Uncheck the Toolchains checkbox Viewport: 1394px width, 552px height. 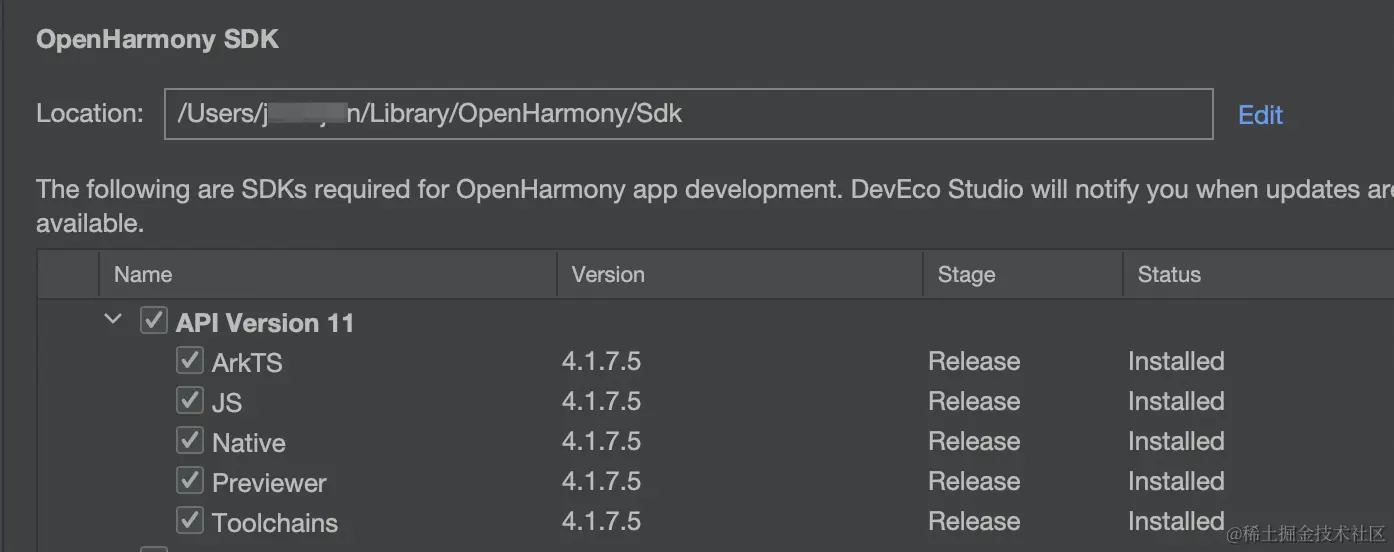(x=189, y=520)
